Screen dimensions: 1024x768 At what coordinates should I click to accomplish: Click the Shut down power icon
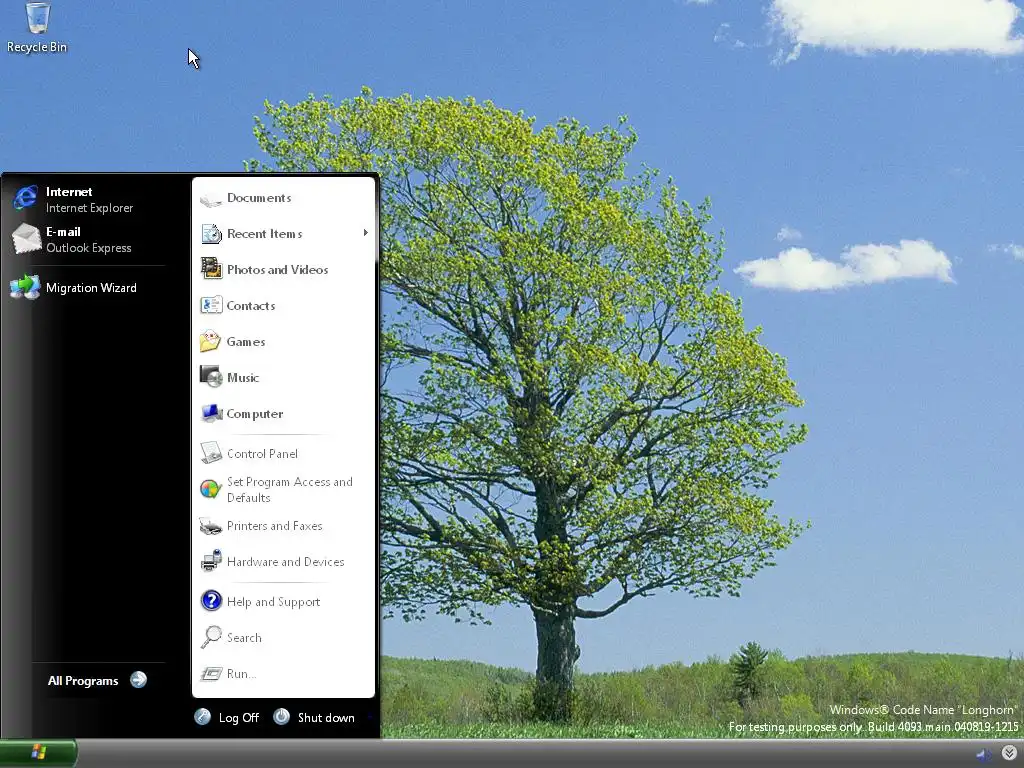click(281, 716)
